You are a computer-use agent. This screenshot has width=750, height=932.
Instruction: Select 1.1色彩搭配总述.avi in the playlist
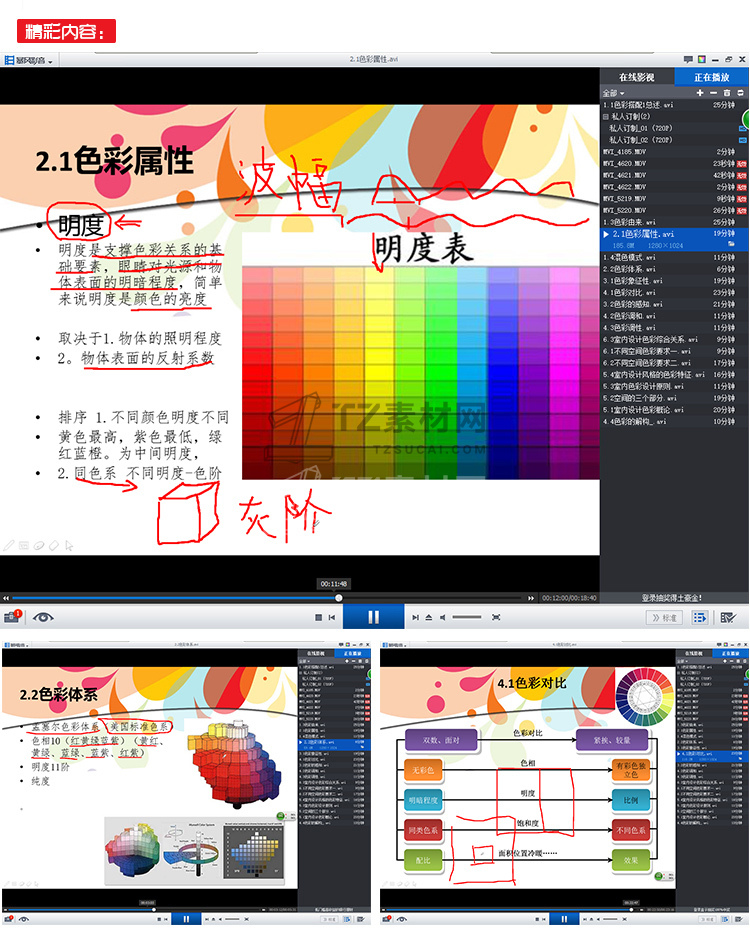coord(674,105)
